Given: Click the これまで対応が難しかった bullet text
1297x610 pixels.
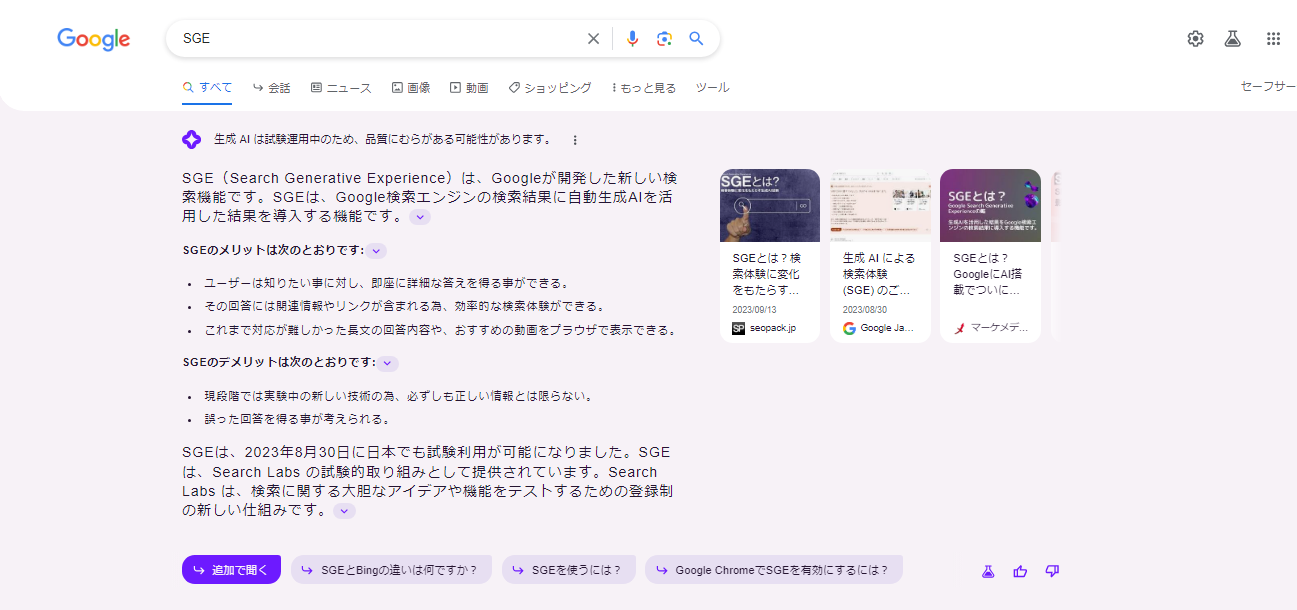Looking at the screenshot, I should pyautogui.click(x=441, y=330).
